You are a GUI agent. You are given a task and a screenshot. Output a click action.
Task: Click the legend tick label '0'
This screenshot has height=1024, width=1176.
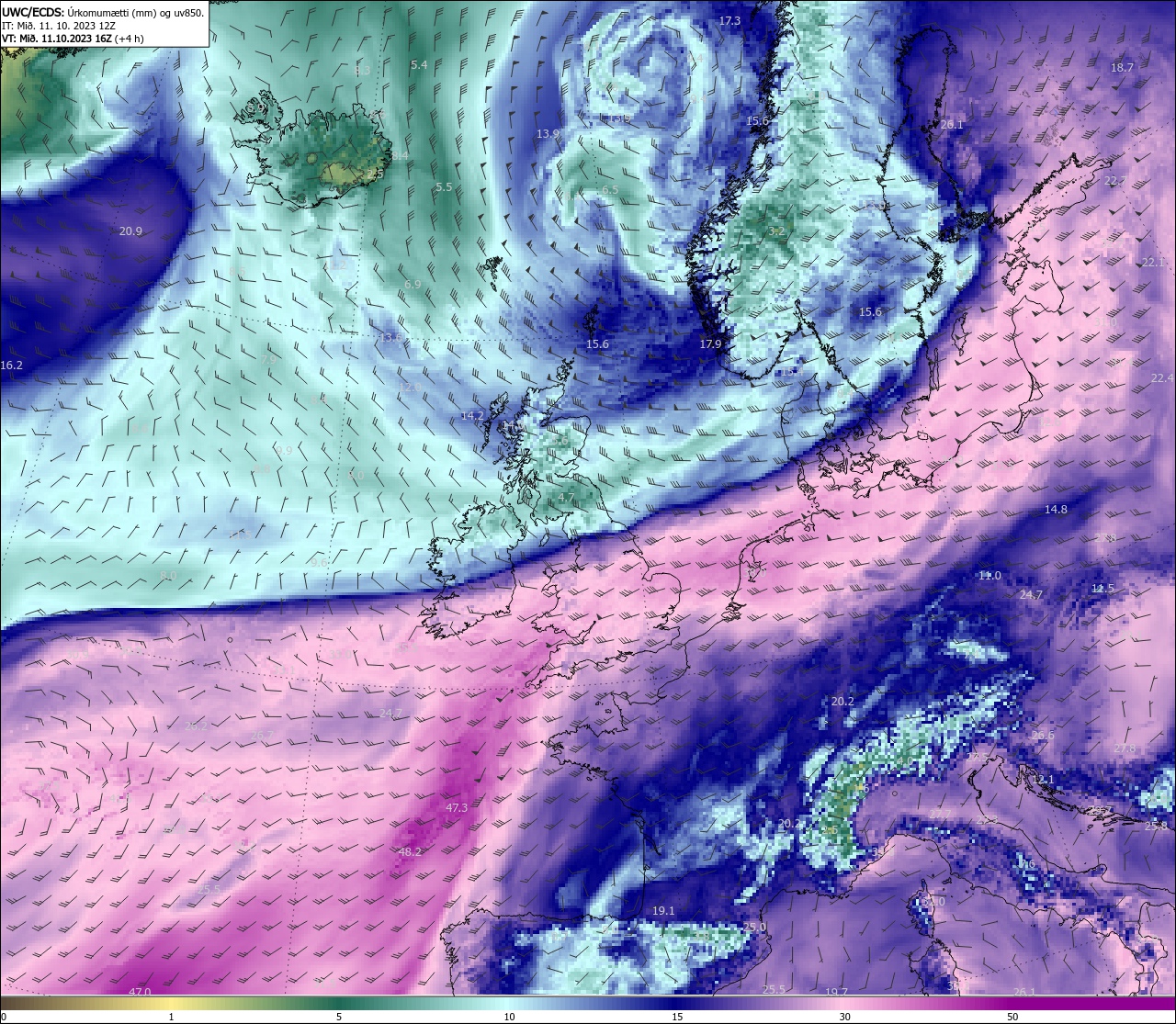[4, 1017]
